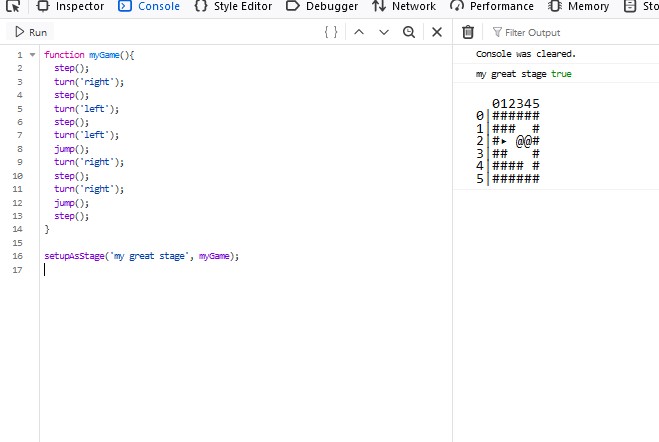Click the 'my great stage true' log entry
The image size is (659, 442).
point(523,74)
